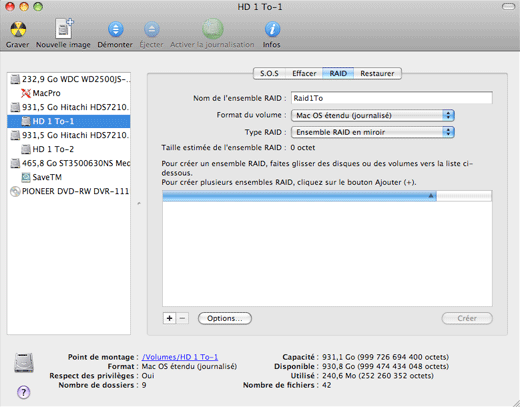
Task: Click the 465,8 Go disk icon
Action: pyautogui.click(x=15, y=163)
